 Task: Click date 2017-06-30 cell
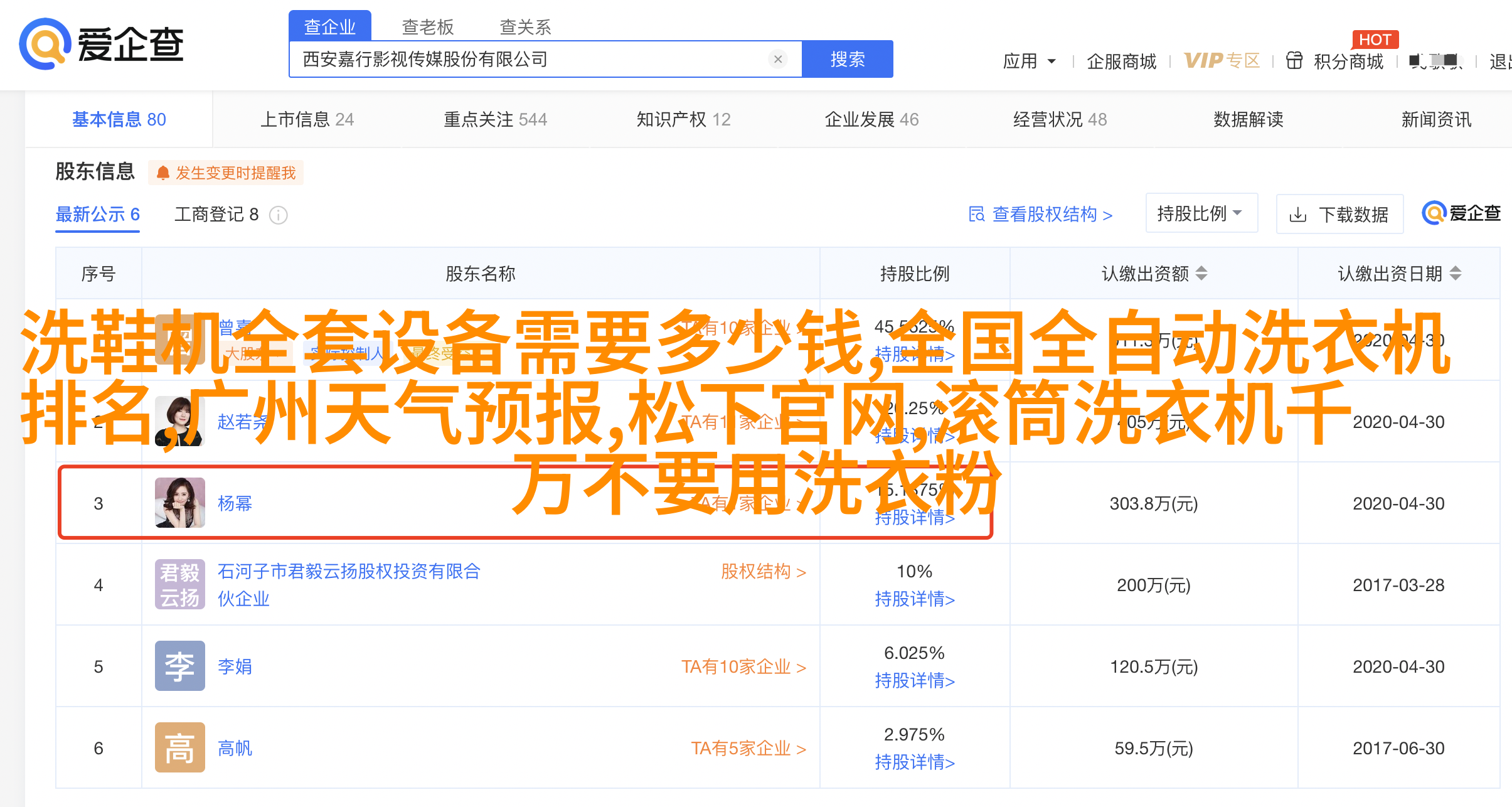tap(1398, 748)
